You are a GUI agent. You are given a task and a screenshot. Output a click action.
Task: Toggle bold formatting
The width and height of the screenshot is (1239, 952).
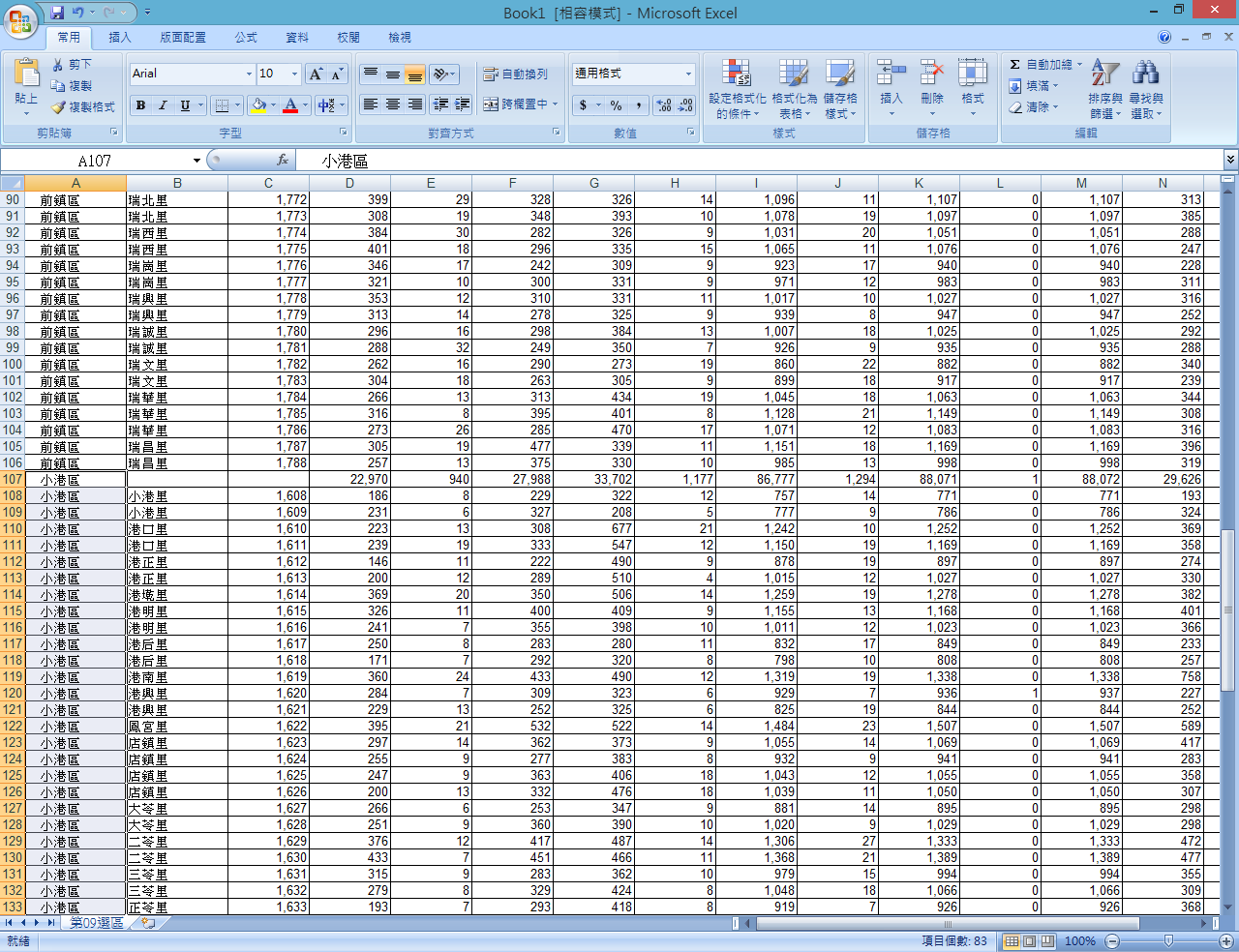coord(141,105)
